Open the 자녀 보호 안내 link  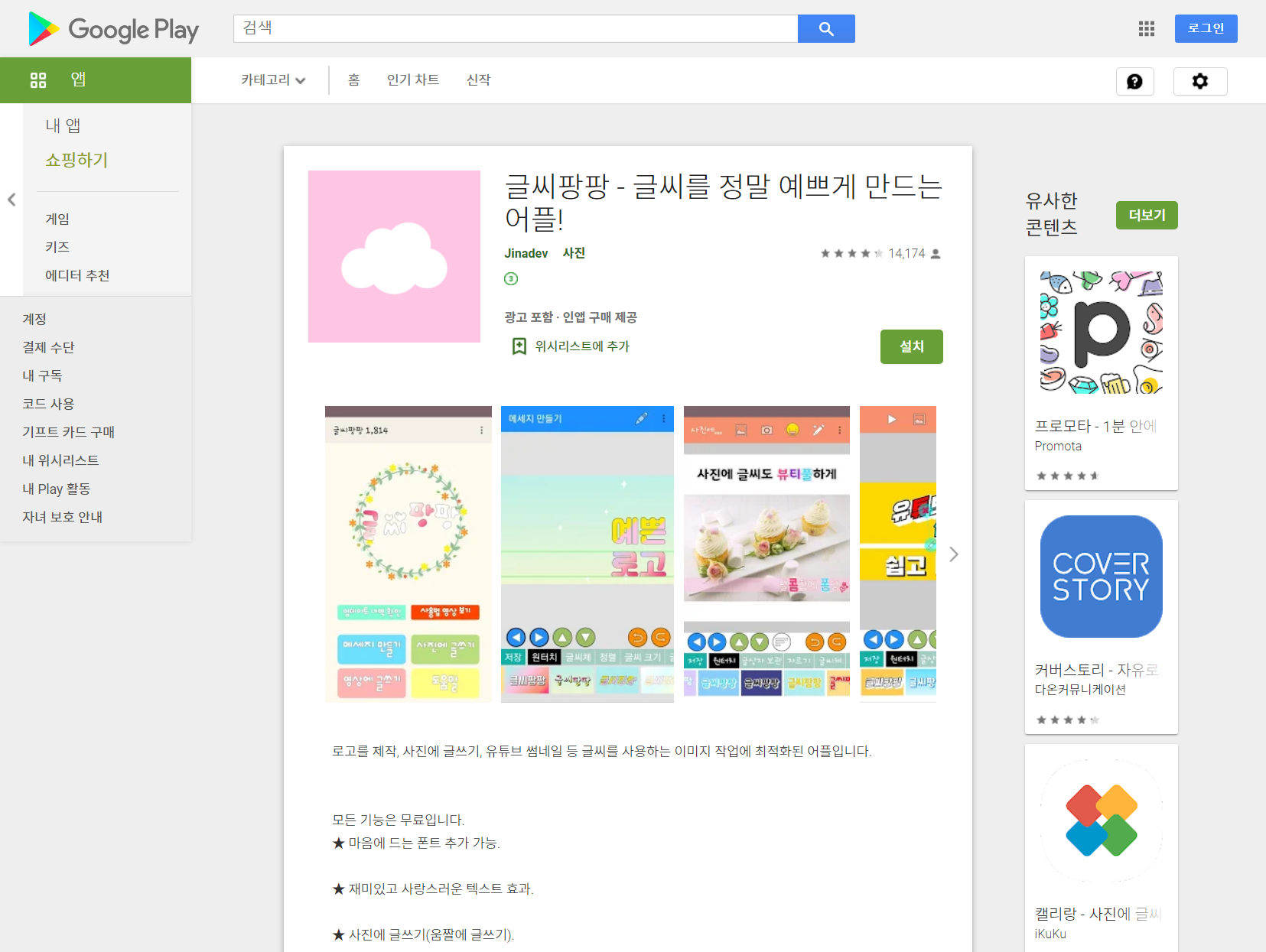coord(62,517)
